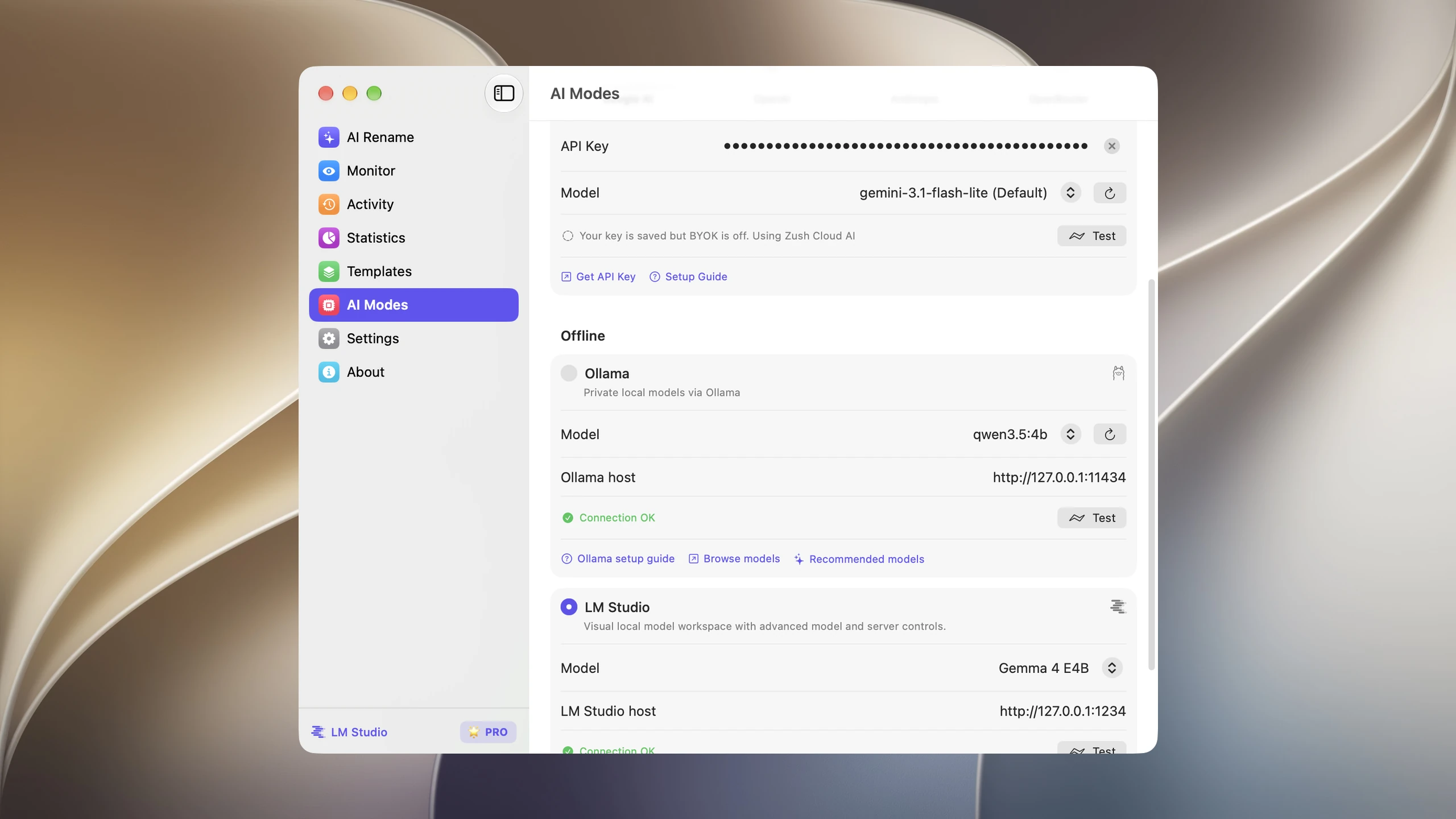Open the gemini-3.1-flash-lite model dropdown

[x=1070, y=193]
